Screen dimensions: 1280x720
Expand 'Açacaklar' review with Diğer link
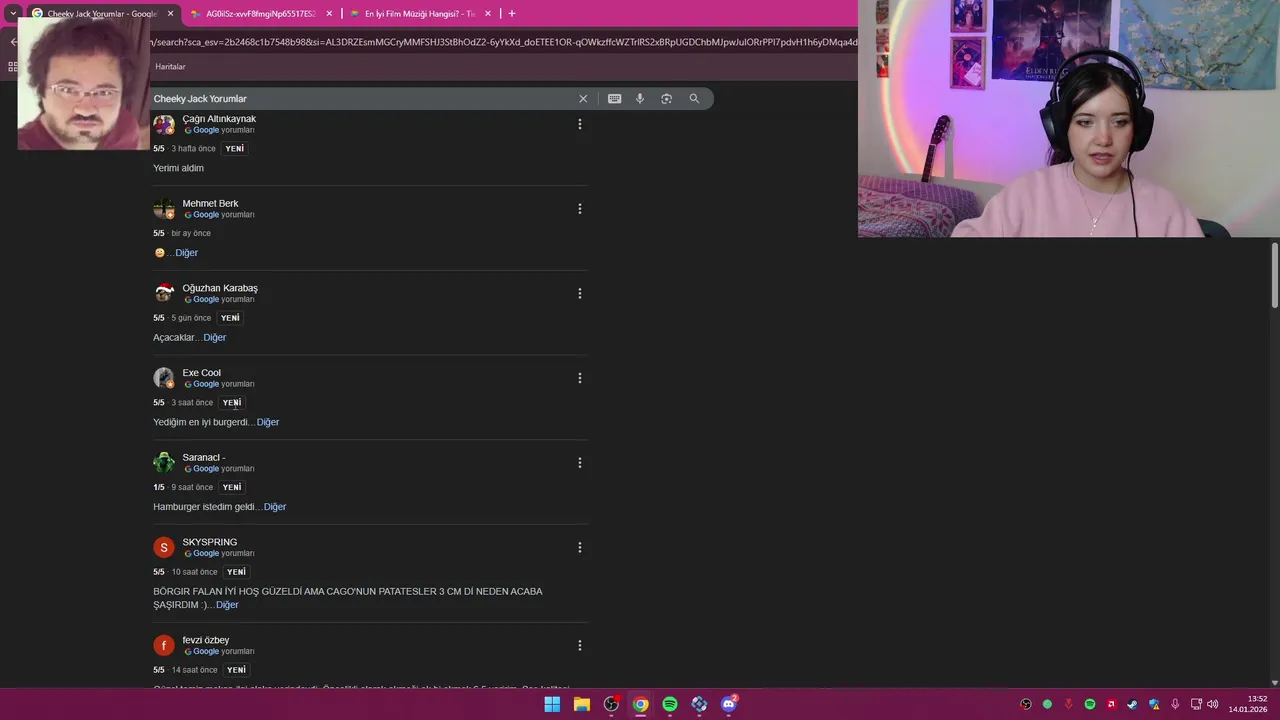[215, 338]
